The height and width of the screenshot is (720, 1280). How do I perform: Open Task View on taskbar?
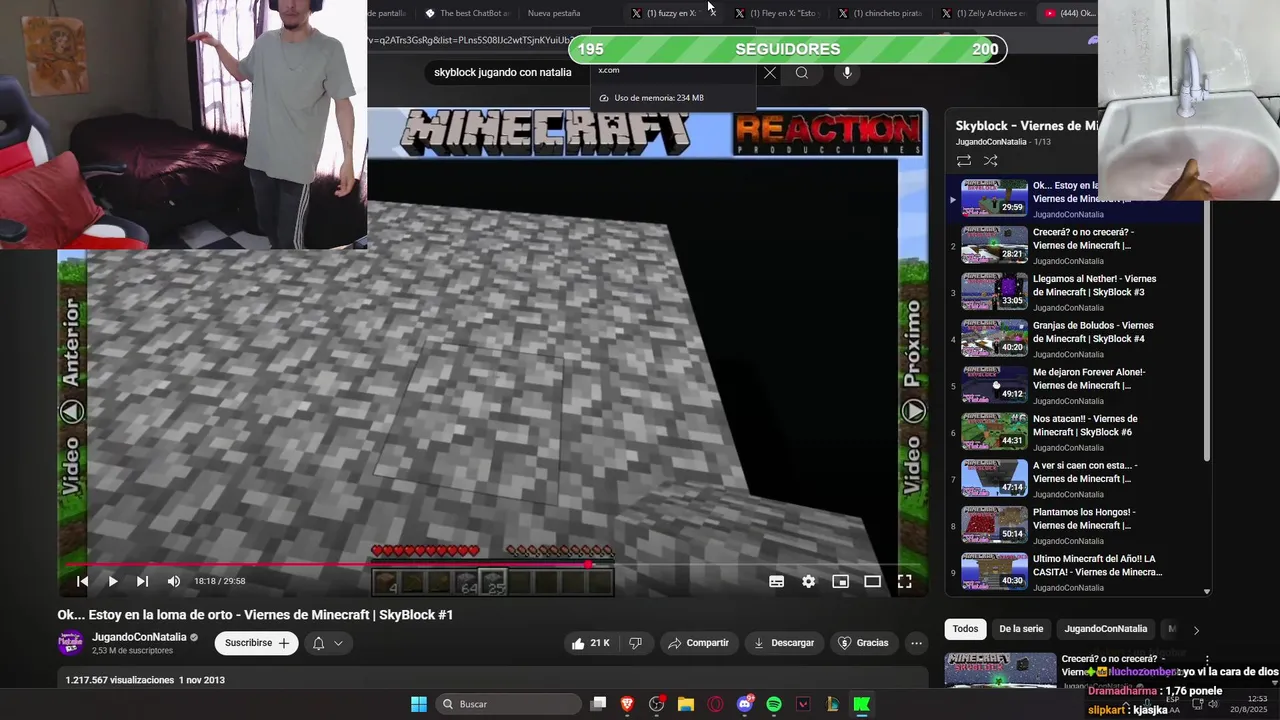598,704
